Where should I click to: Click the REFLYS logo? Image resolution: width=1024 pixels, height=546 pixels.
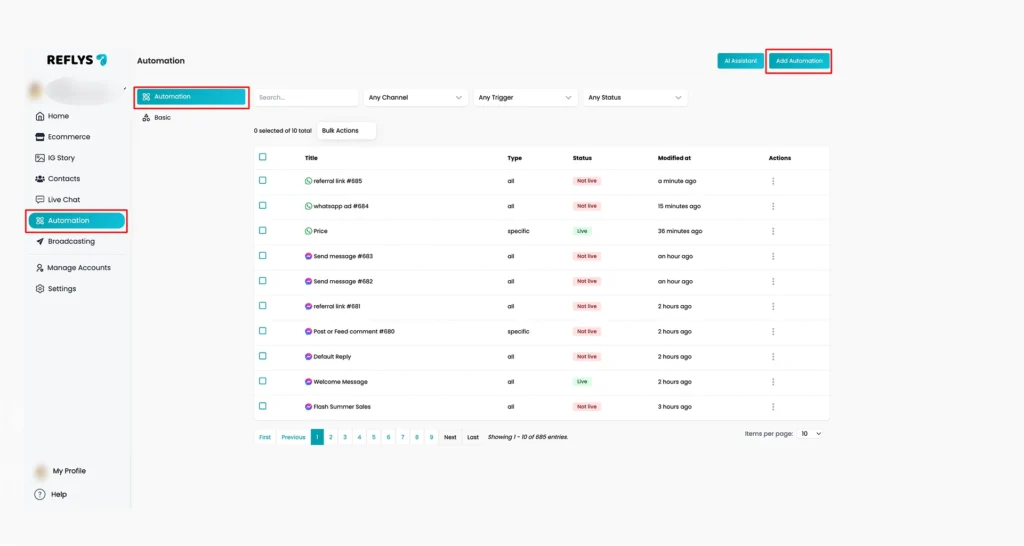pyautogui.click(x=77, y=59)
